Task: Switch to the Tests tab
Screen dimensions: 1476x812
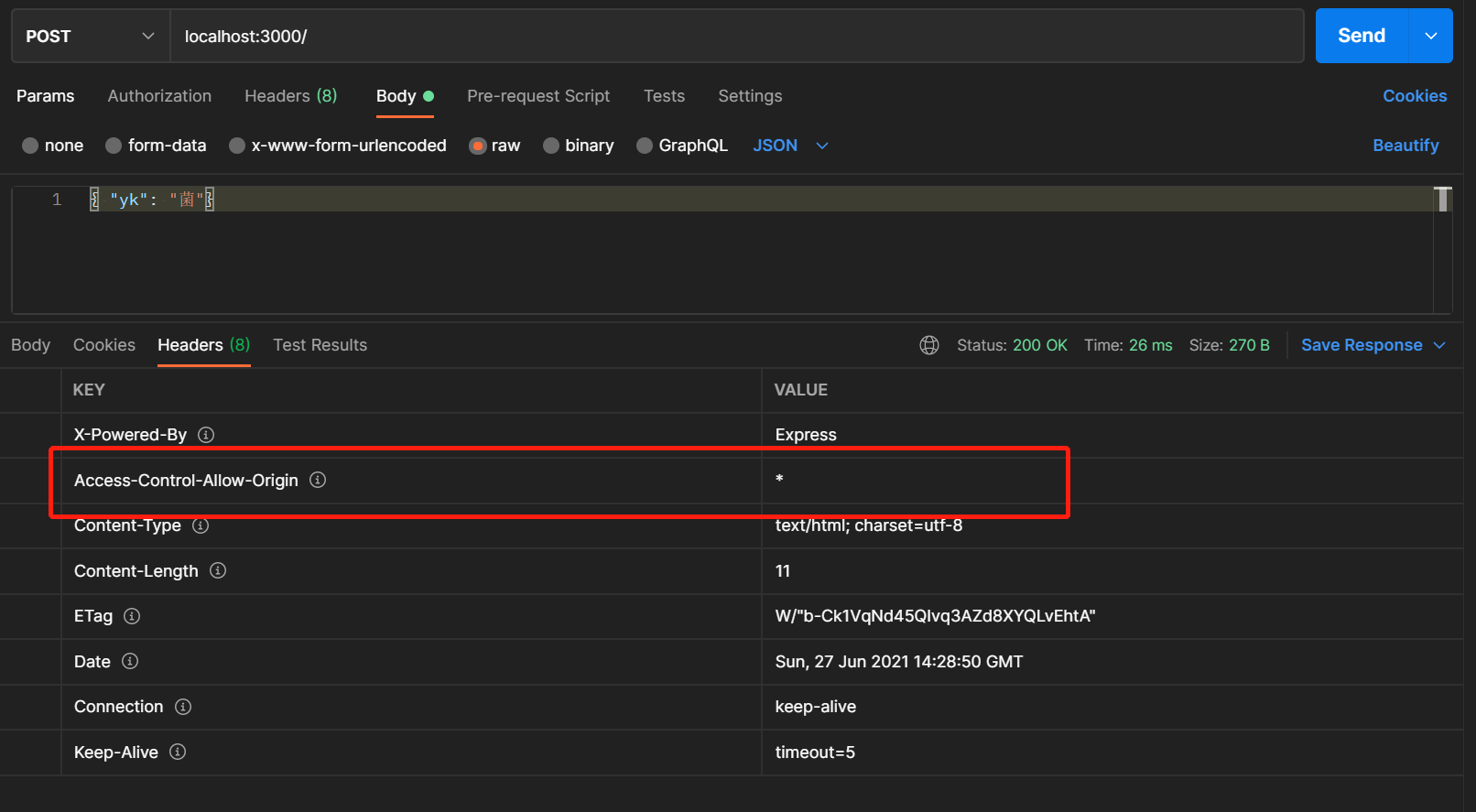Action: click(x=664, y=96)
